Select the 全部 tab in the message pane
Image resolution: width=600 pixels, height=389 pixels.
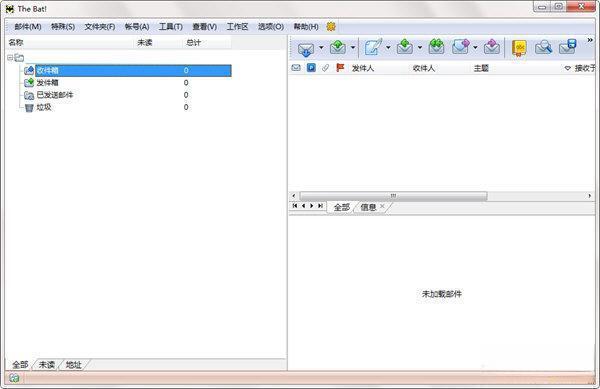click(x=342, y=207)
